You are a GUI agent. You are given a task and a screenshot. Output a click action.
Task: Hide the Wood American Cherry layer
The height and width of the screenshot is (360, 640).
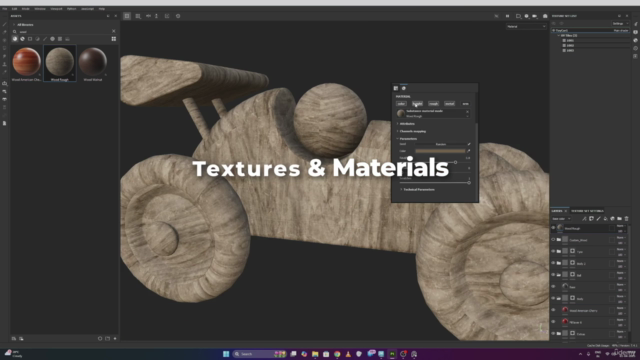point(553,310)
